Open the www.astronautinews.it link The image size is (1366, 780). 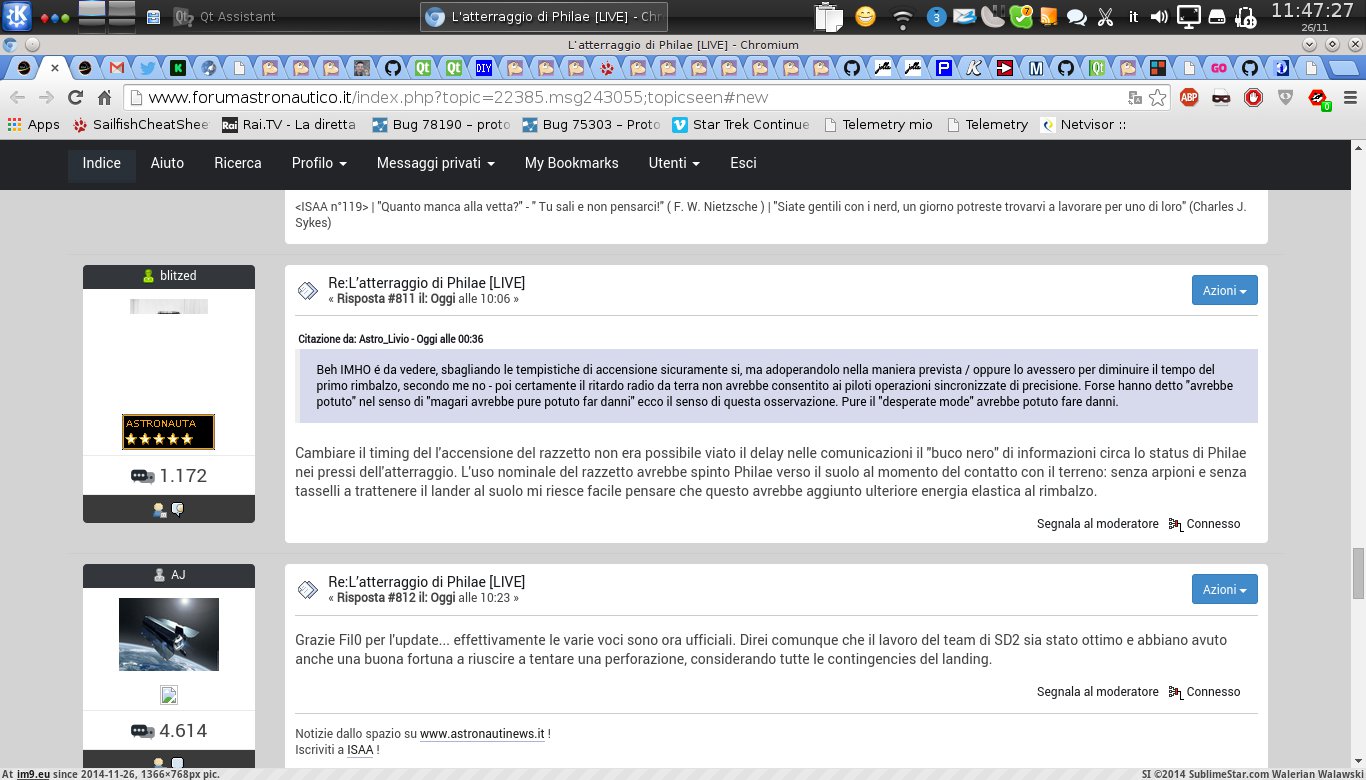[x=482, y=733]
